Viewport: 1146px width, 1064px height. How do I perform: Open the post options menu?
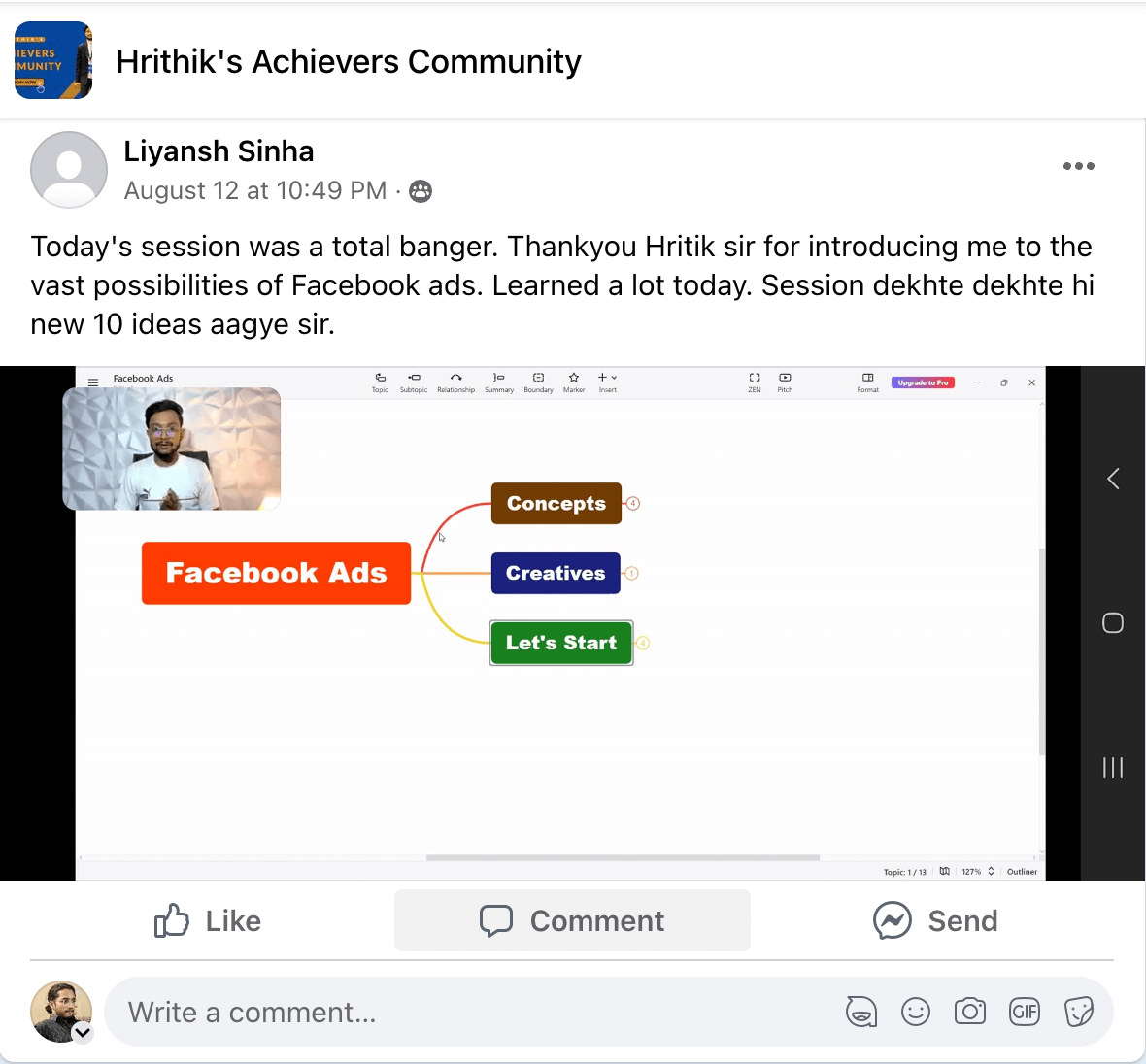coord(1078,166)
